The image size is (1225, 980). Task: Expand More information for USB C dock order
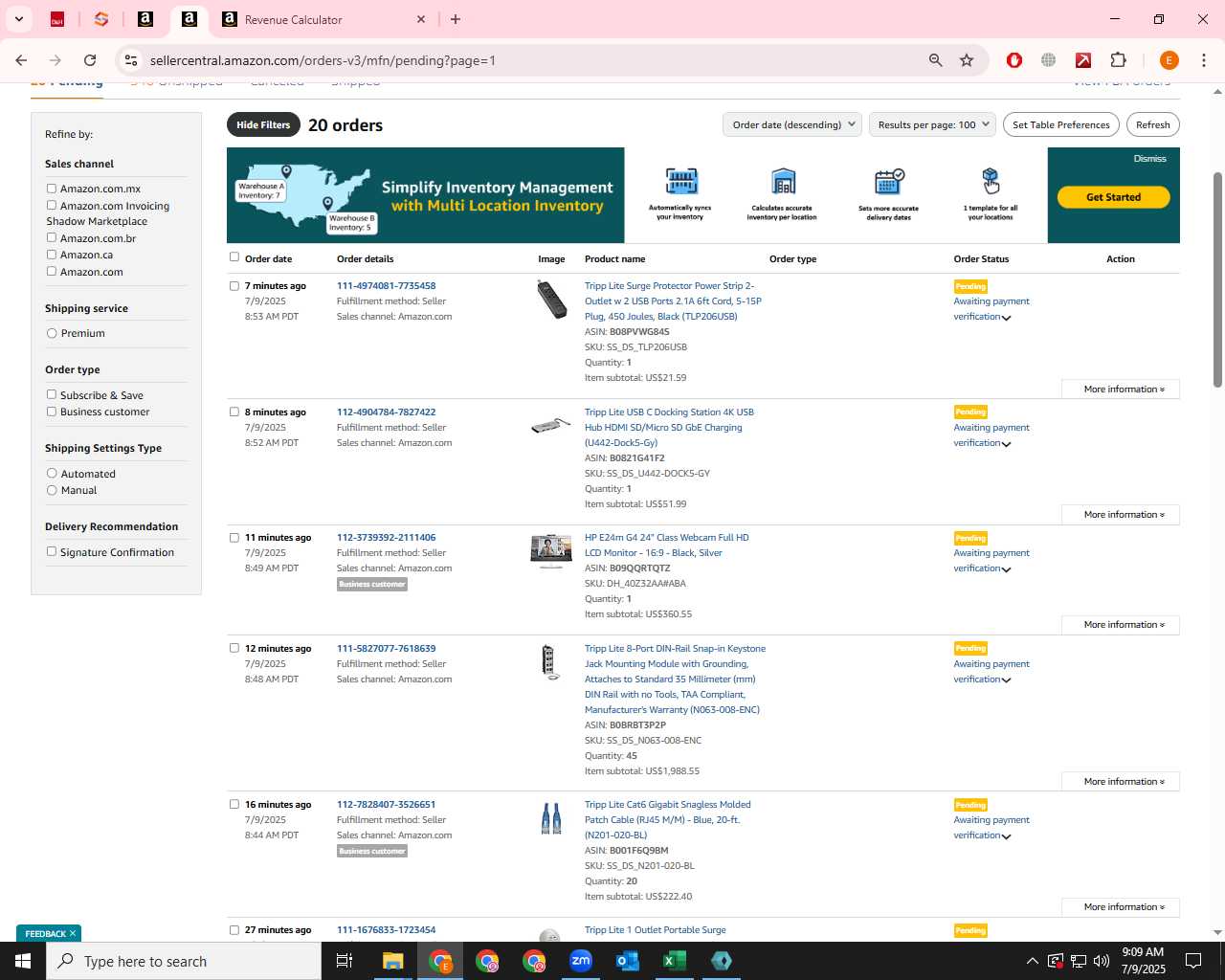click(1121, 515)
